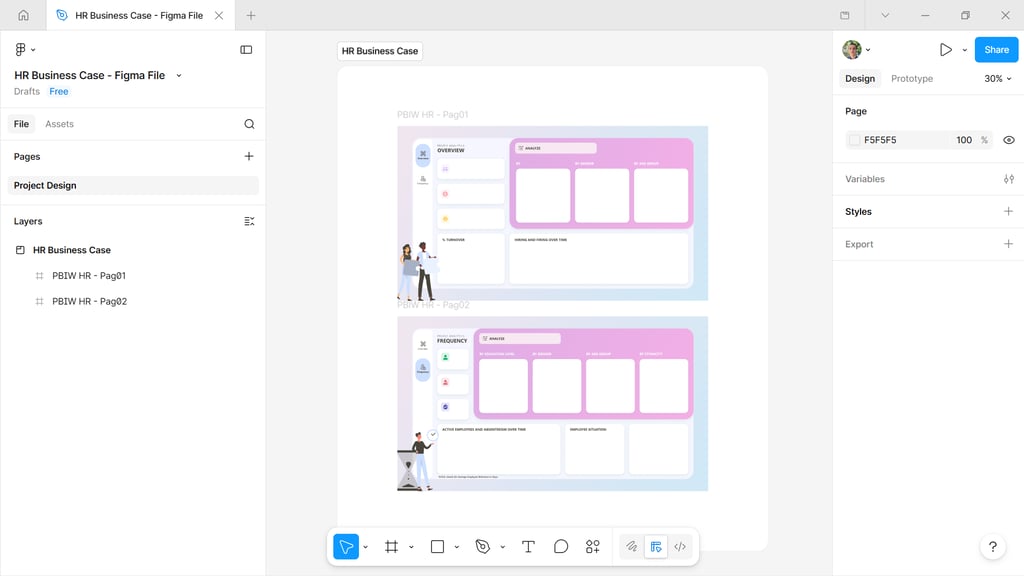Select the Text tool

528,546
